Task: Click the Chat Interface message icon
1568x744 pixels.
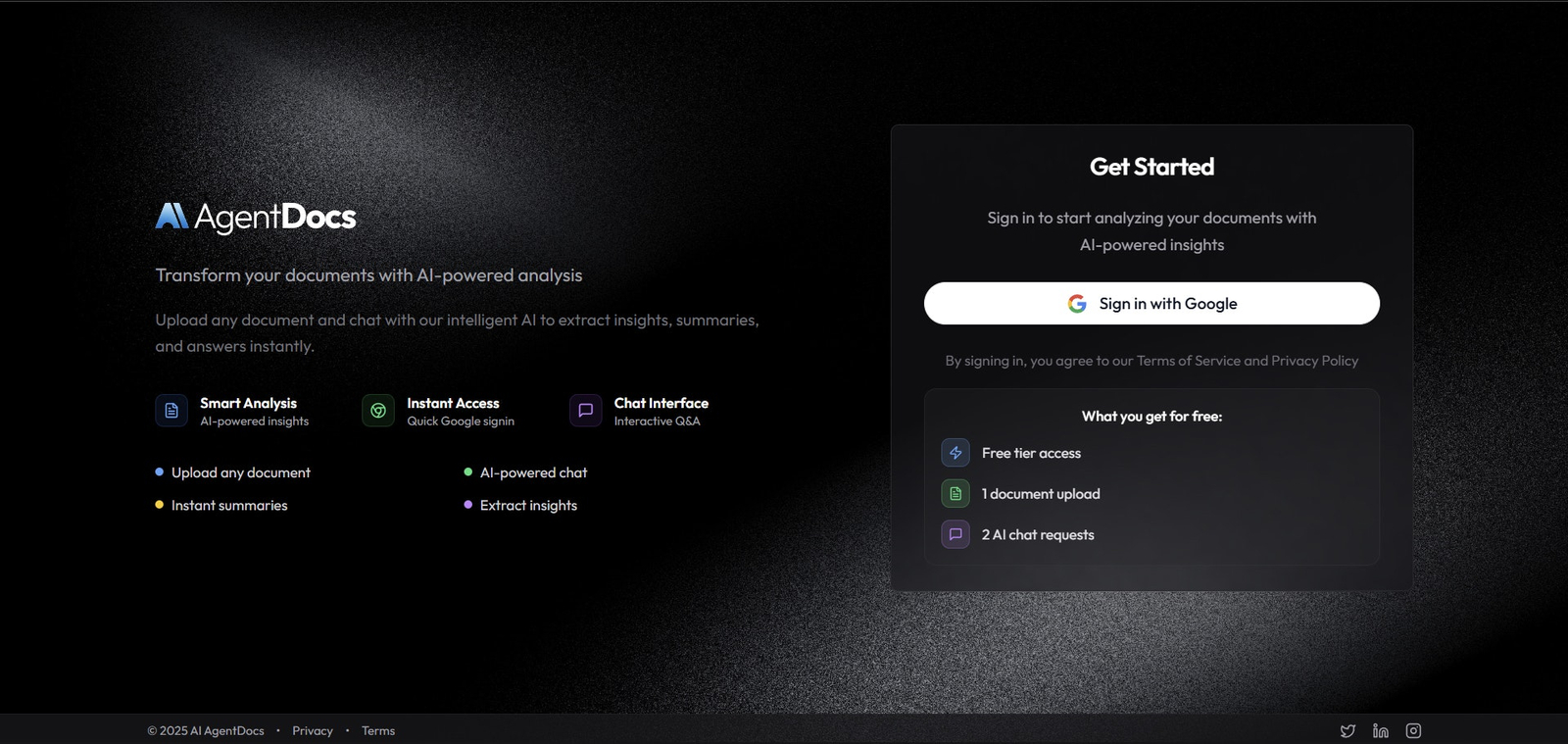Action: [586, 411]
